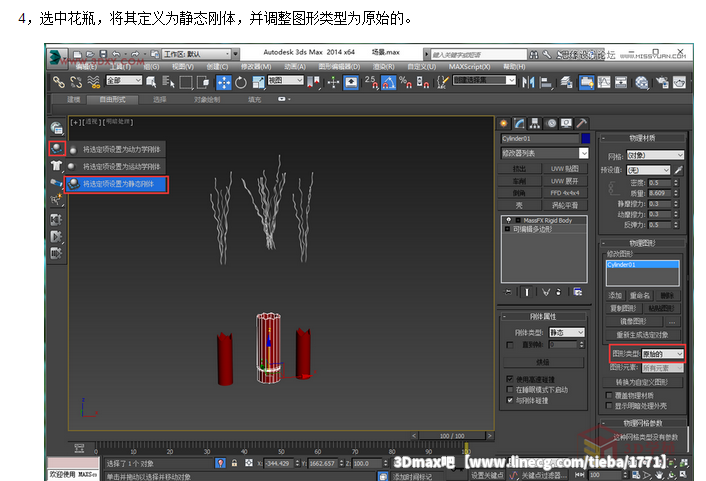The image size is (706, 481).
Task: Click the '镜像图形' button
Action: [x=634, y=322]
